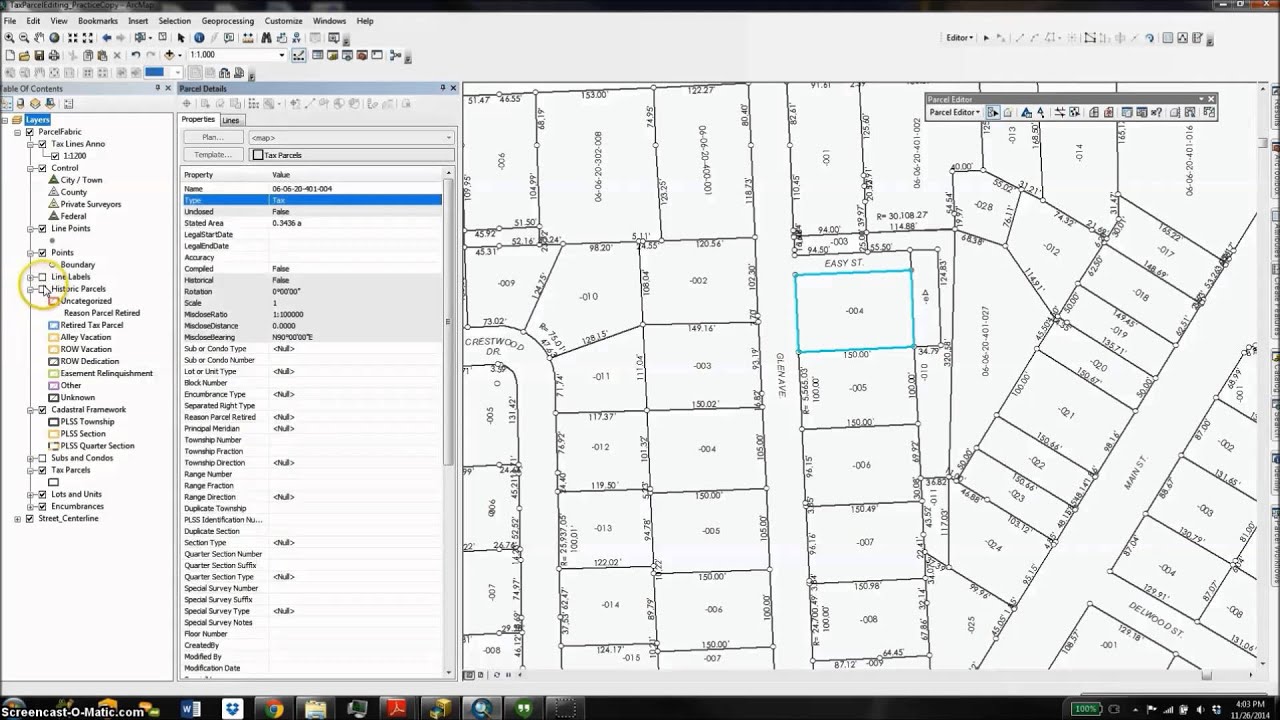Save the map document
This screenshot has width=1280, height=720.
pyautogui.click(x=39, y=55)
